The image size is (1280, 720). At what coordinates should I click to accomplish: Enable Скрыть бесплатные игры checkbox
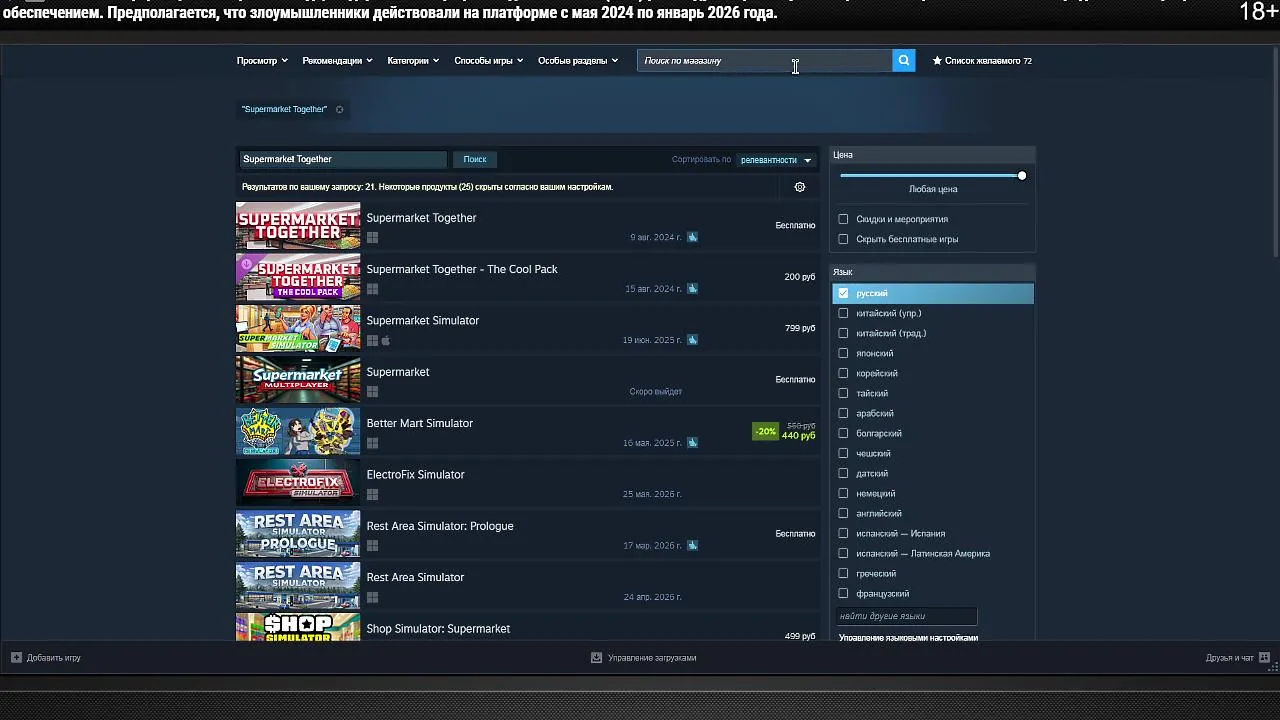843,239
